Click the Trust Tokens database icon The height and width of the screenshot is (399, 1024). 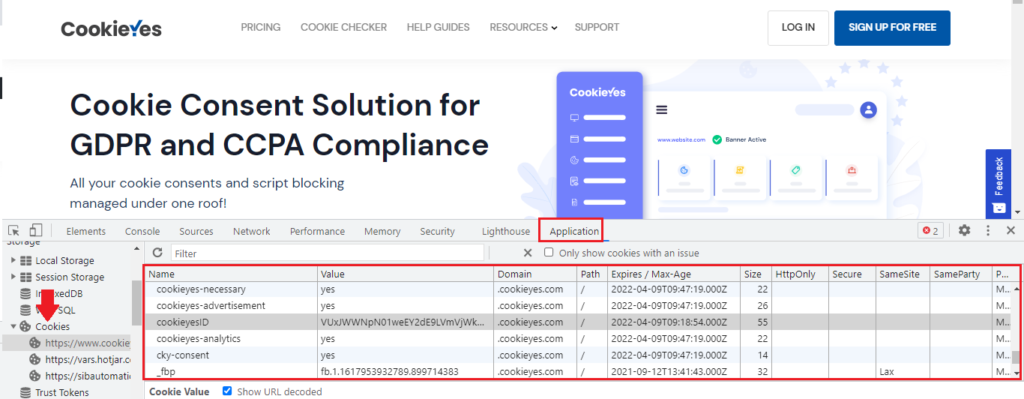[x=25, y=392]
